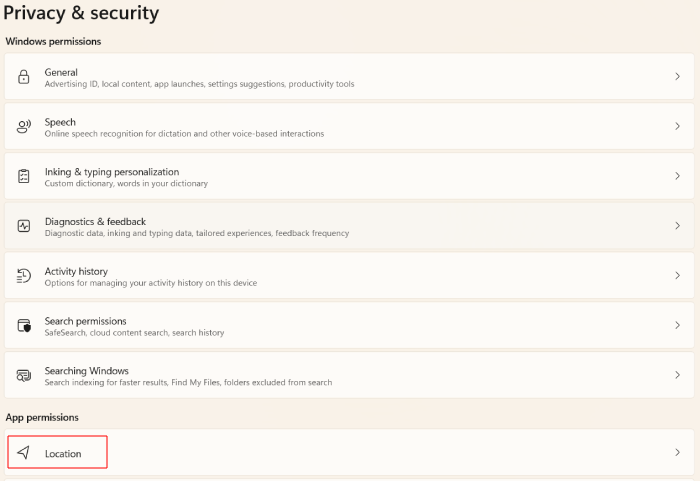
Task: Click the Inking & typing personalization chevron
Action: tap(677, 176)
